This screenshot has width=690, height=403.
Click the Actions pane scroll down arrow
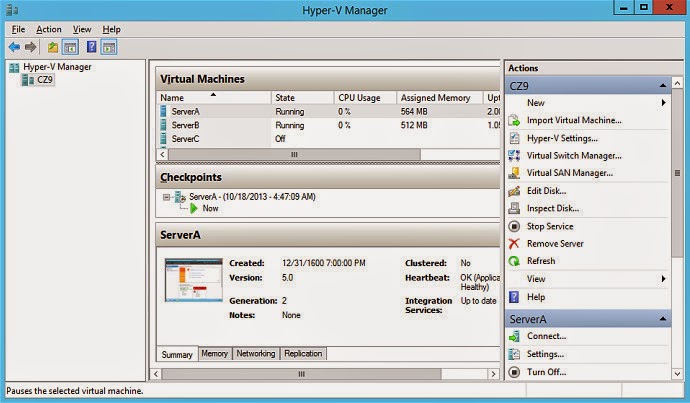pos(677,374)
